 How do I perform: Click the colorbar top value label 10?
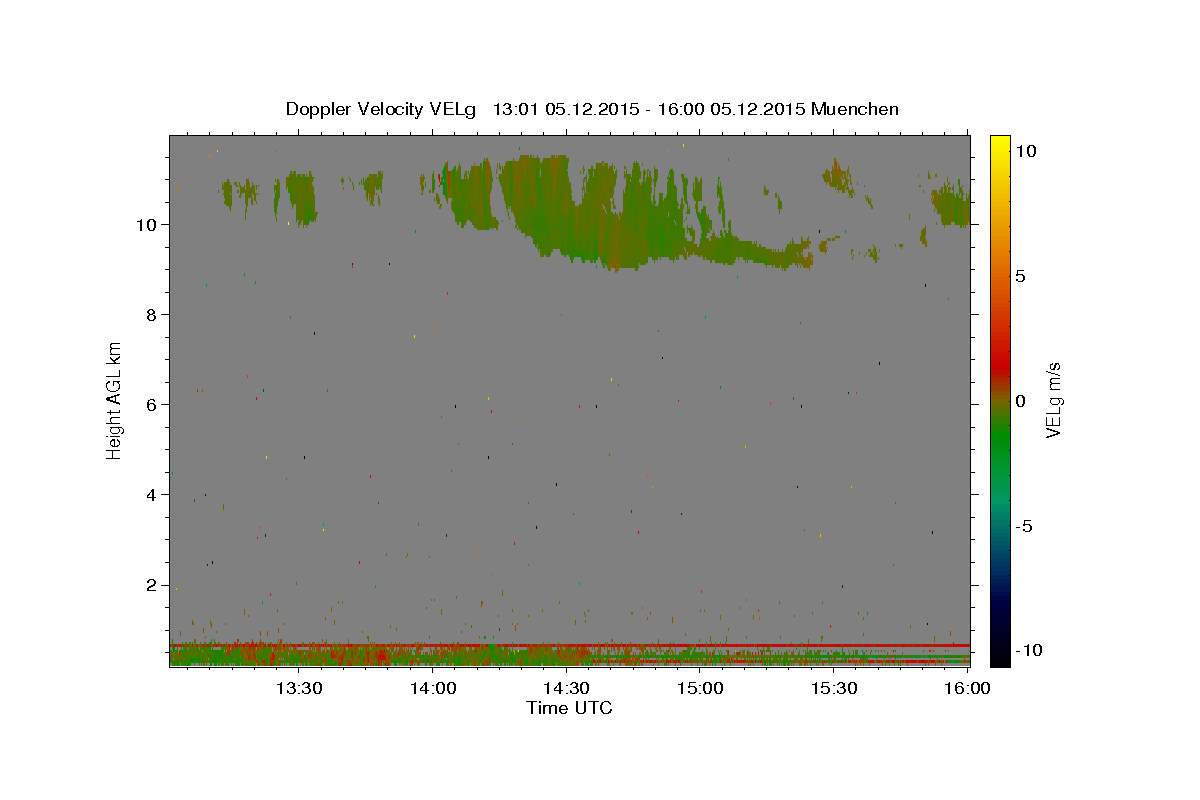pos(1024,151)
